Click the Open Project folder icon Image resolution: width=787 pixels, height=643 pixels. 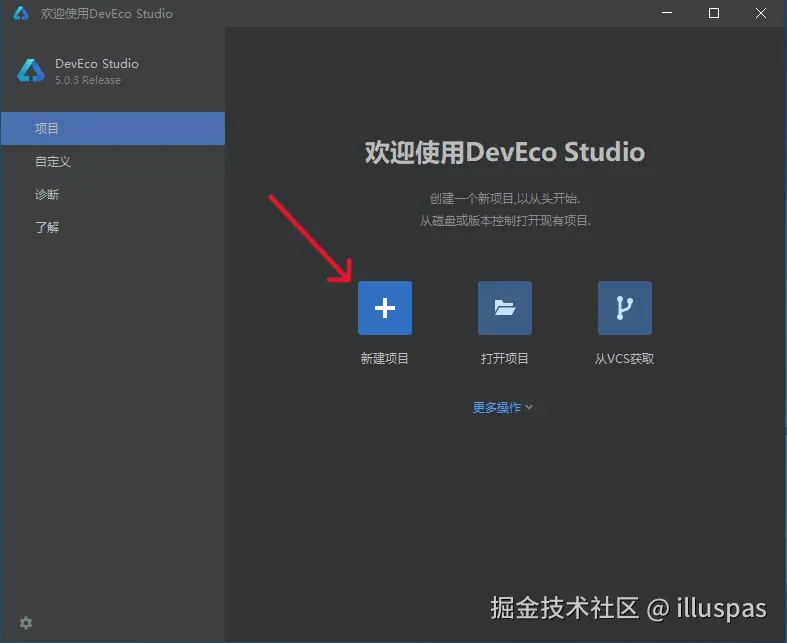[x=504, y=308]
